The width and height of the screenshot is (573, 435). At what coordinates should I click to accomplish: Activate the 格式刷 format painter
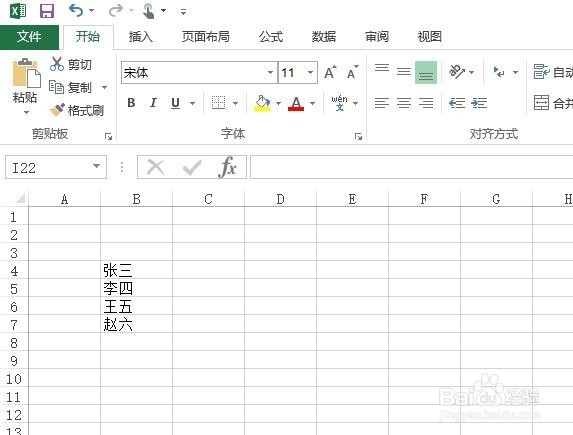coord(57,110)
